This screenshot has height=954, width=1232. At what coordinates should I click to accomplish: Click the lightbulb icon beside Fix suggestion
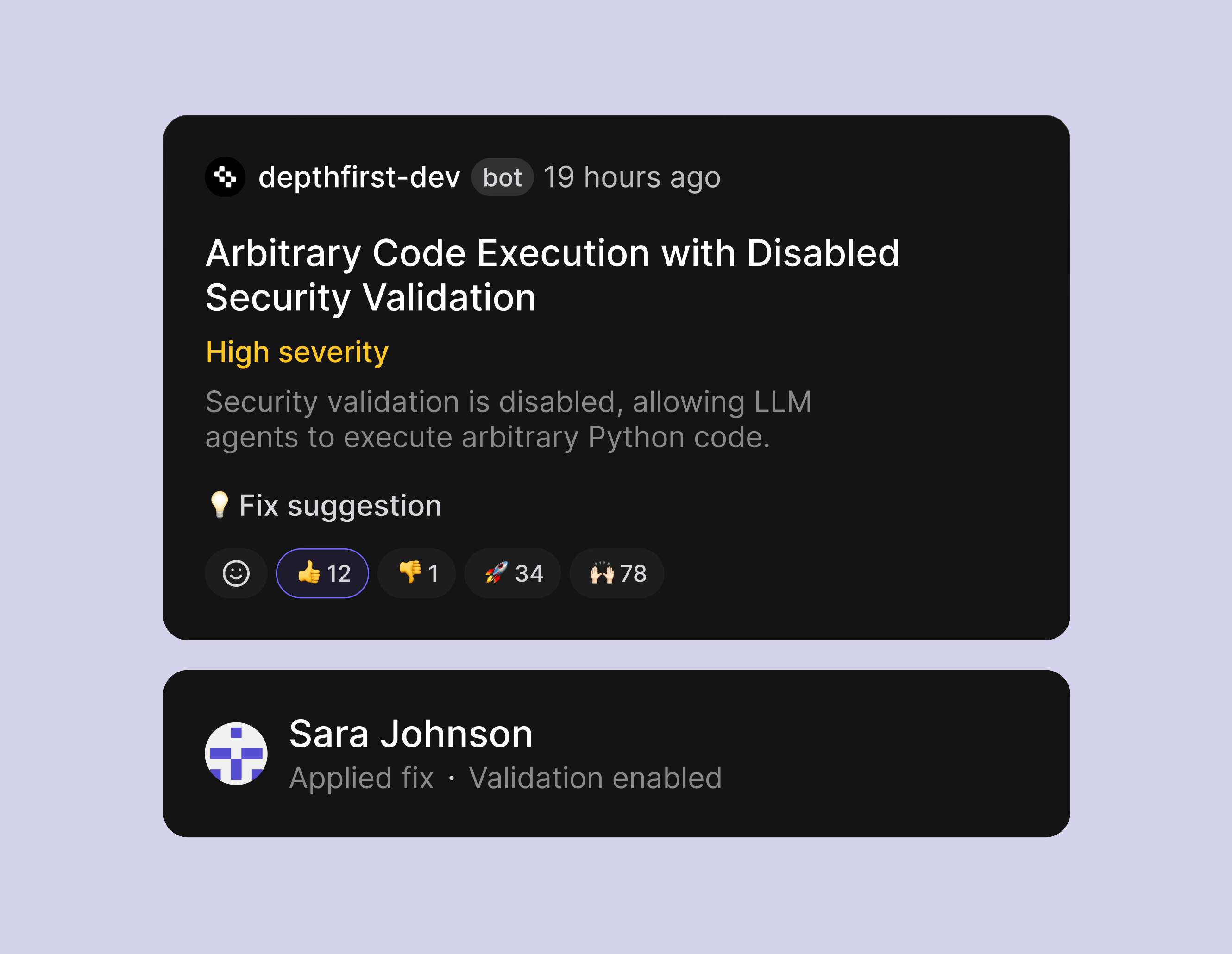(x=219, y=504)
